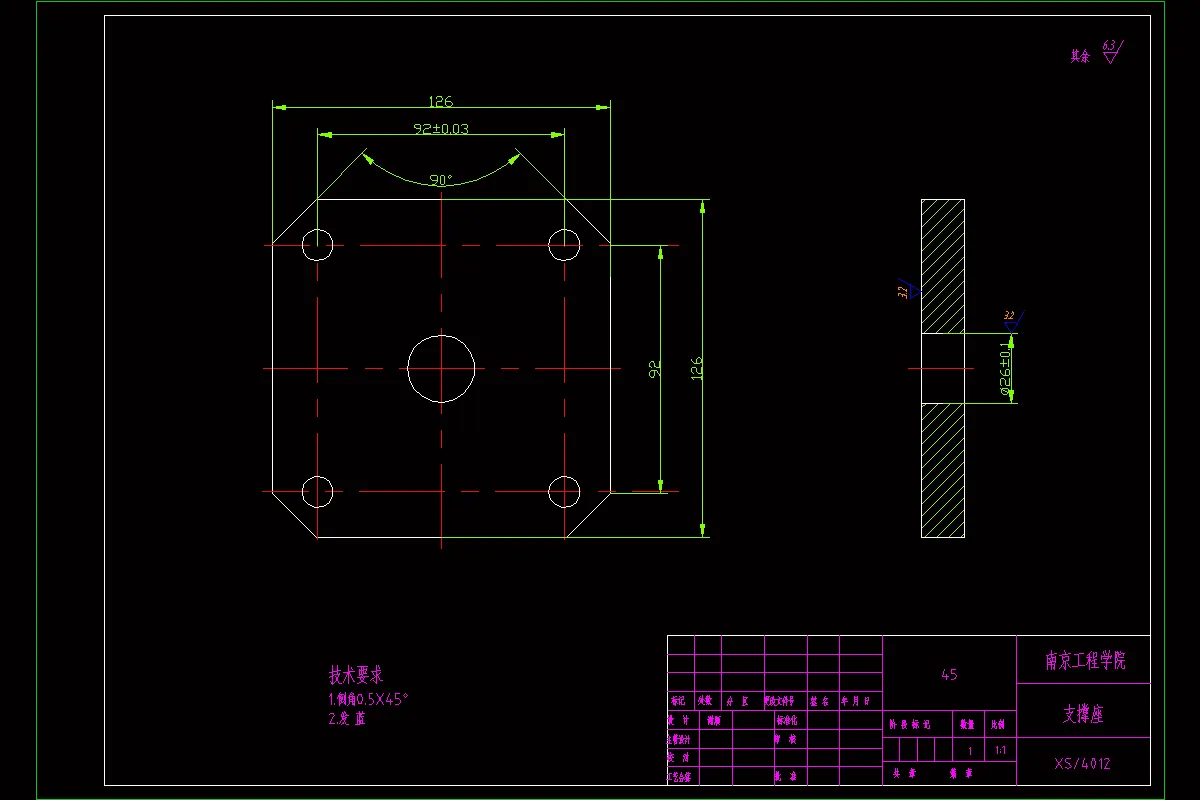The height and width of the screenshot is (800, 1200).
Task: Select the vertical 92 hole spacing dimension
Action: point(656,369)
